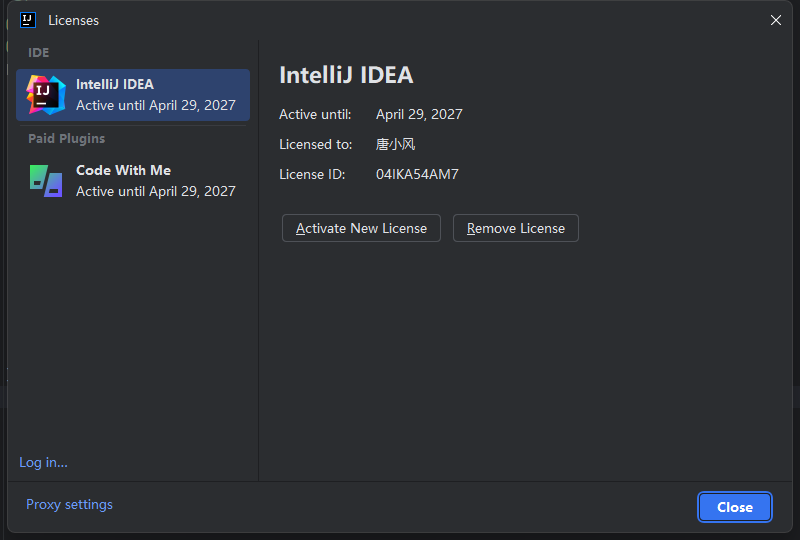The height and width of the screenshot is (540, 800).
Task: Click the IntelliJ IDEA heading in details pane
Action: coord(346,75)
